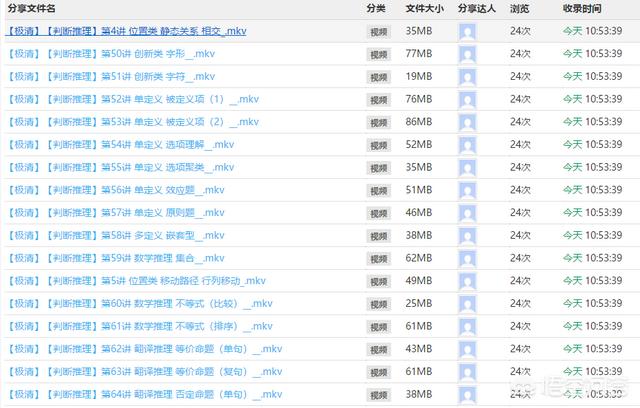Click the 分类 column header
The image size is (640, 408).
376,9
